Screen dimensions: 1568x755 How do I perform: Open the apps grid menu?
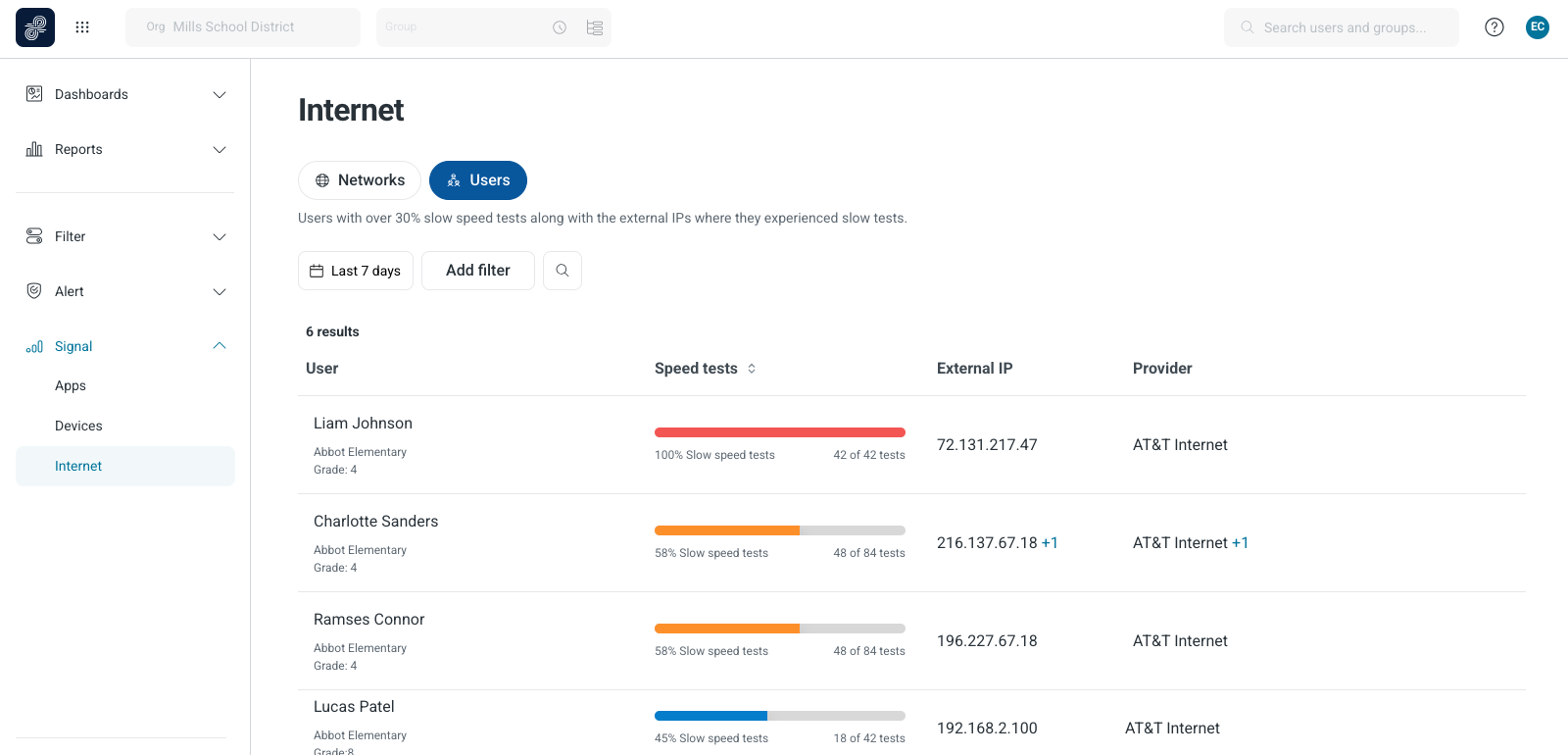[82, 27]
